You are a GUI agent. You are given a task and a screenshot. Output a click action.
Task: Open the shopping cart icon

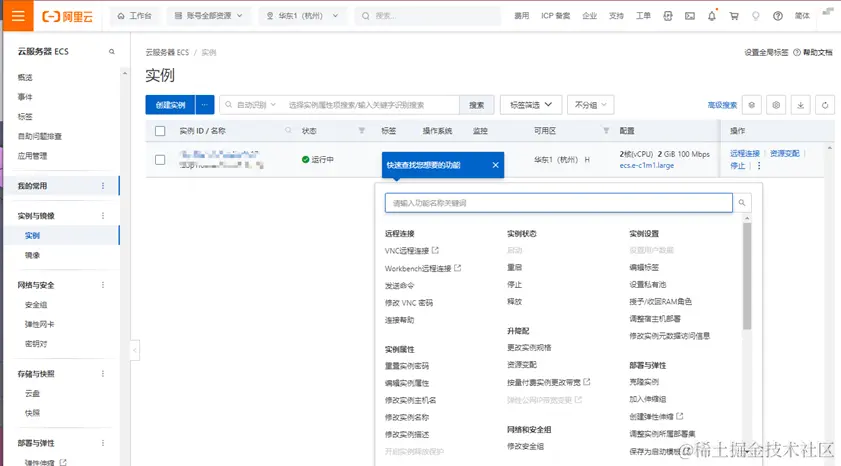tap(734, 16)
